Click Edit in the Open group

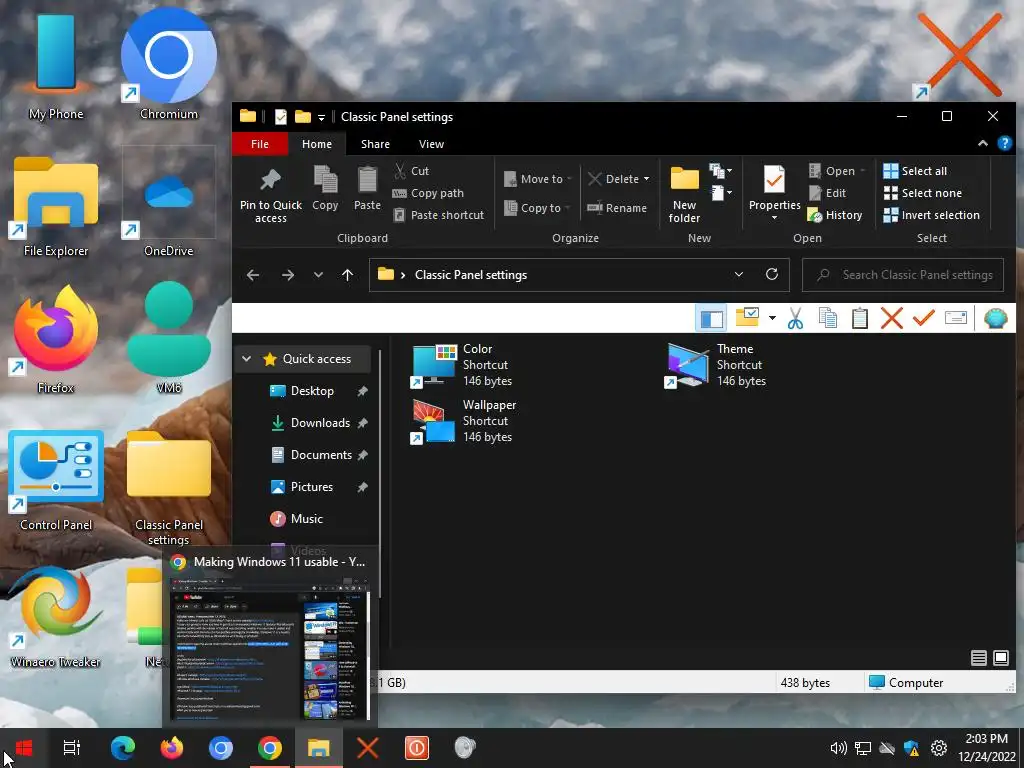tap(827, 193)
